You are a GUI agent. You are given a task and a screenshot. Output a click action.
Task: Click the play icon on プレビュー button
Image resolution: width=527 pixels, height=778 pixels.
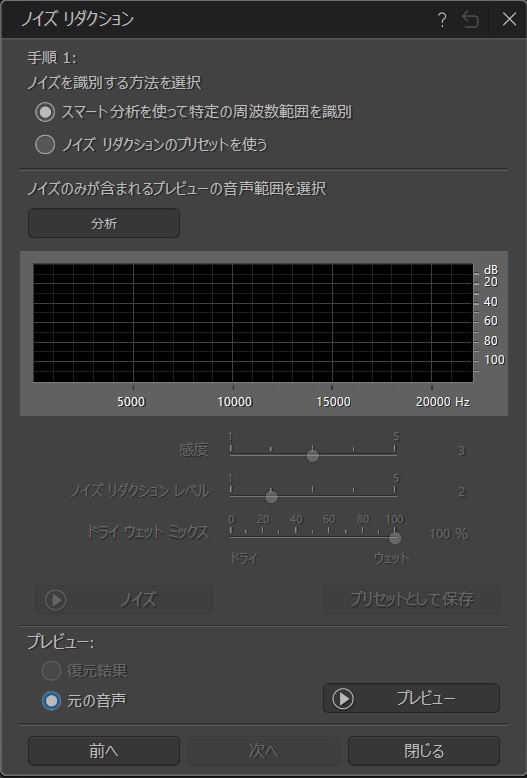(x=343, y=699)
